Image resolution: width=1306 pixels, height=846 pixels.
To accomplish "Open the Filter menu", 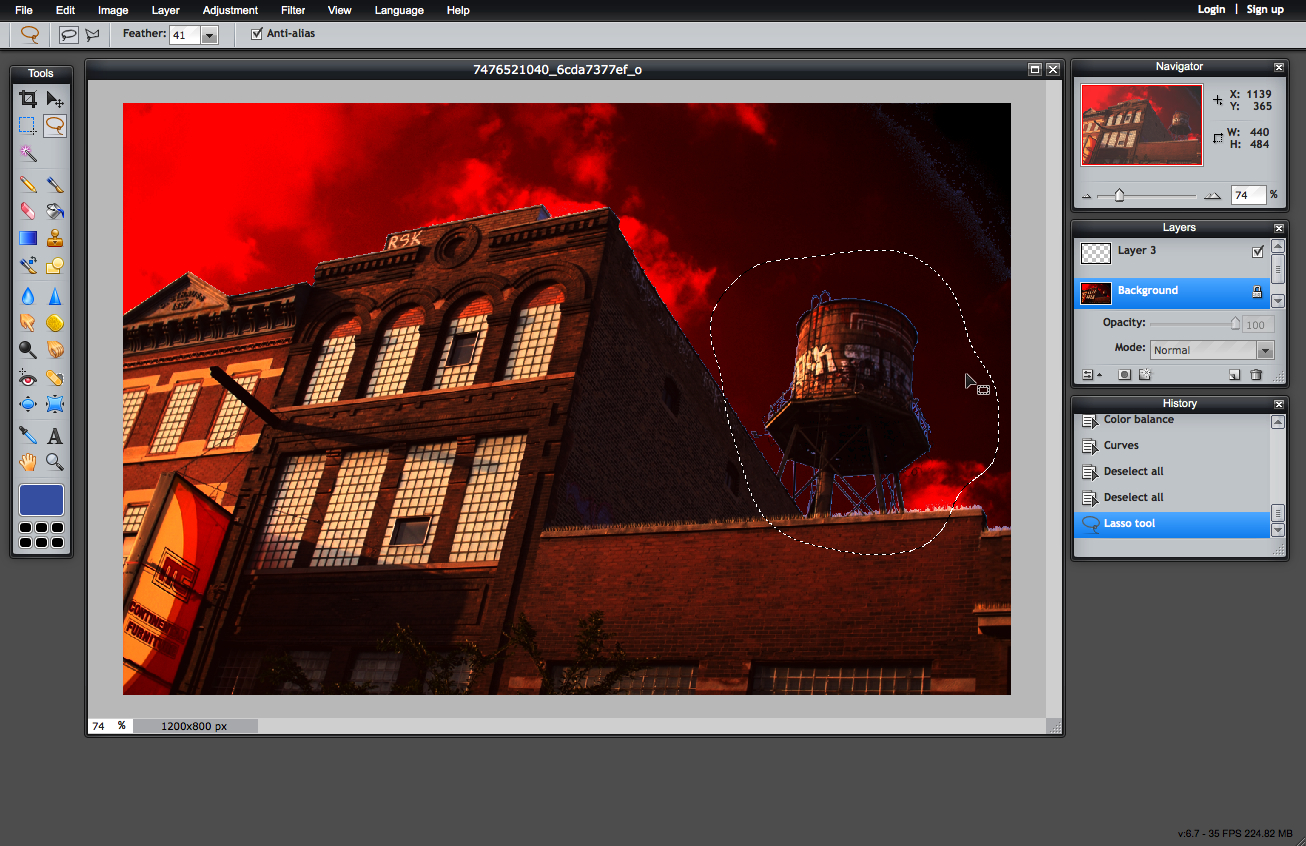I will (x=293, y=10).
